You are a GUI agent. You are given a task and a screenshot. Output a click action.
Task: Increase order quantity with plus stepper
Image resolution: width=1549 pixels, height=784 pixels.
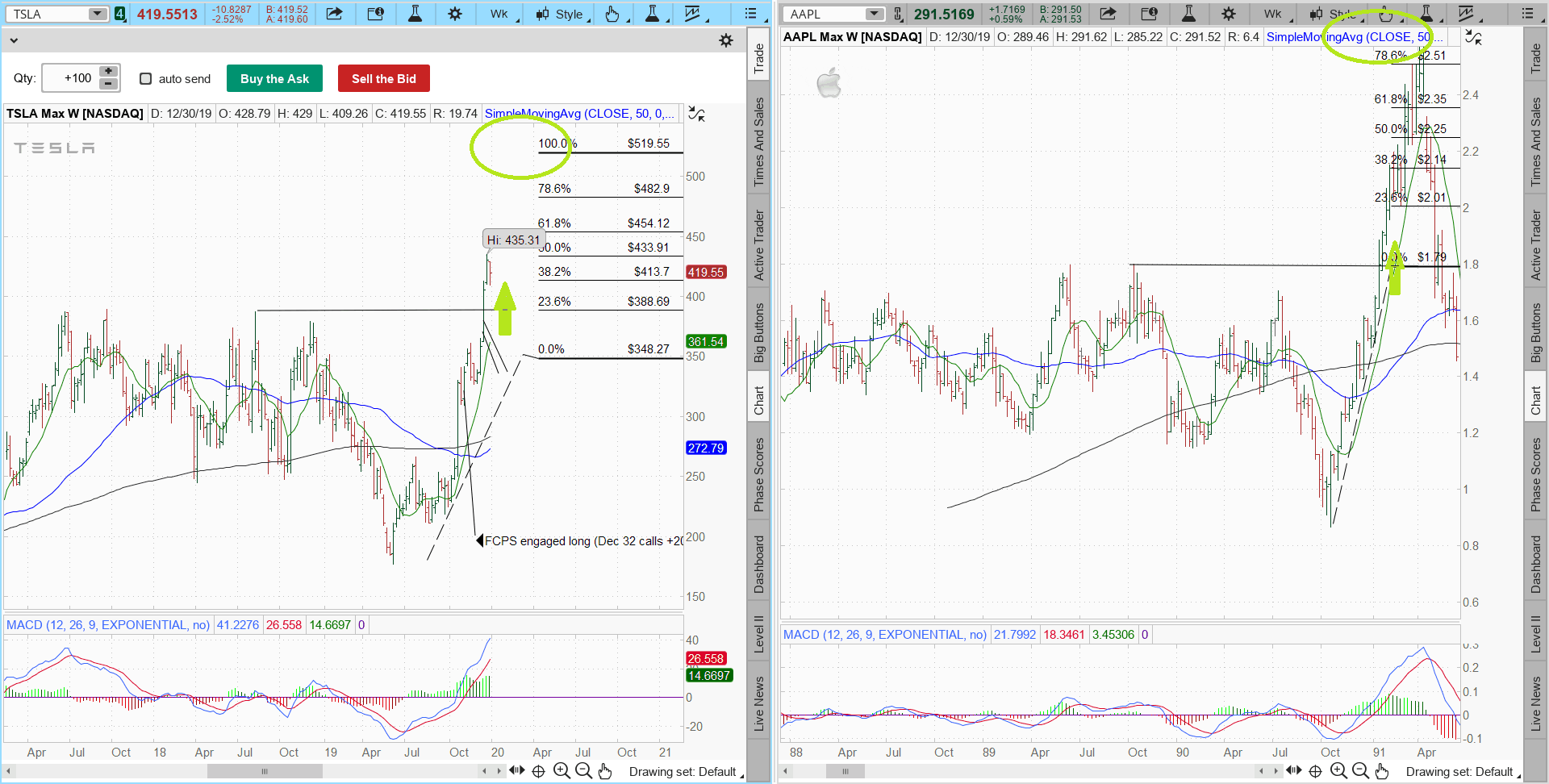(x=108, y=72)
